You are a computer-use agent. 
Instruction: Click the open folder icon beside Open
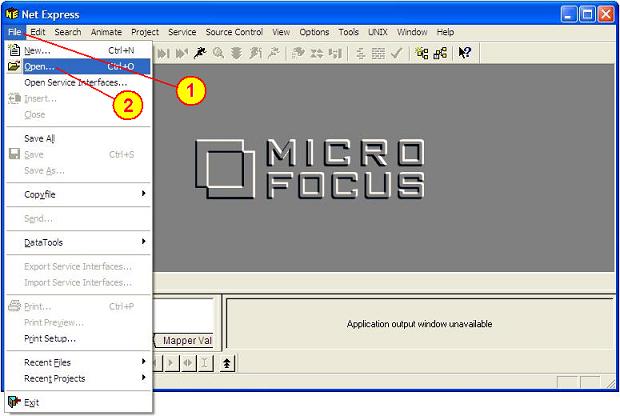[14, 66]
